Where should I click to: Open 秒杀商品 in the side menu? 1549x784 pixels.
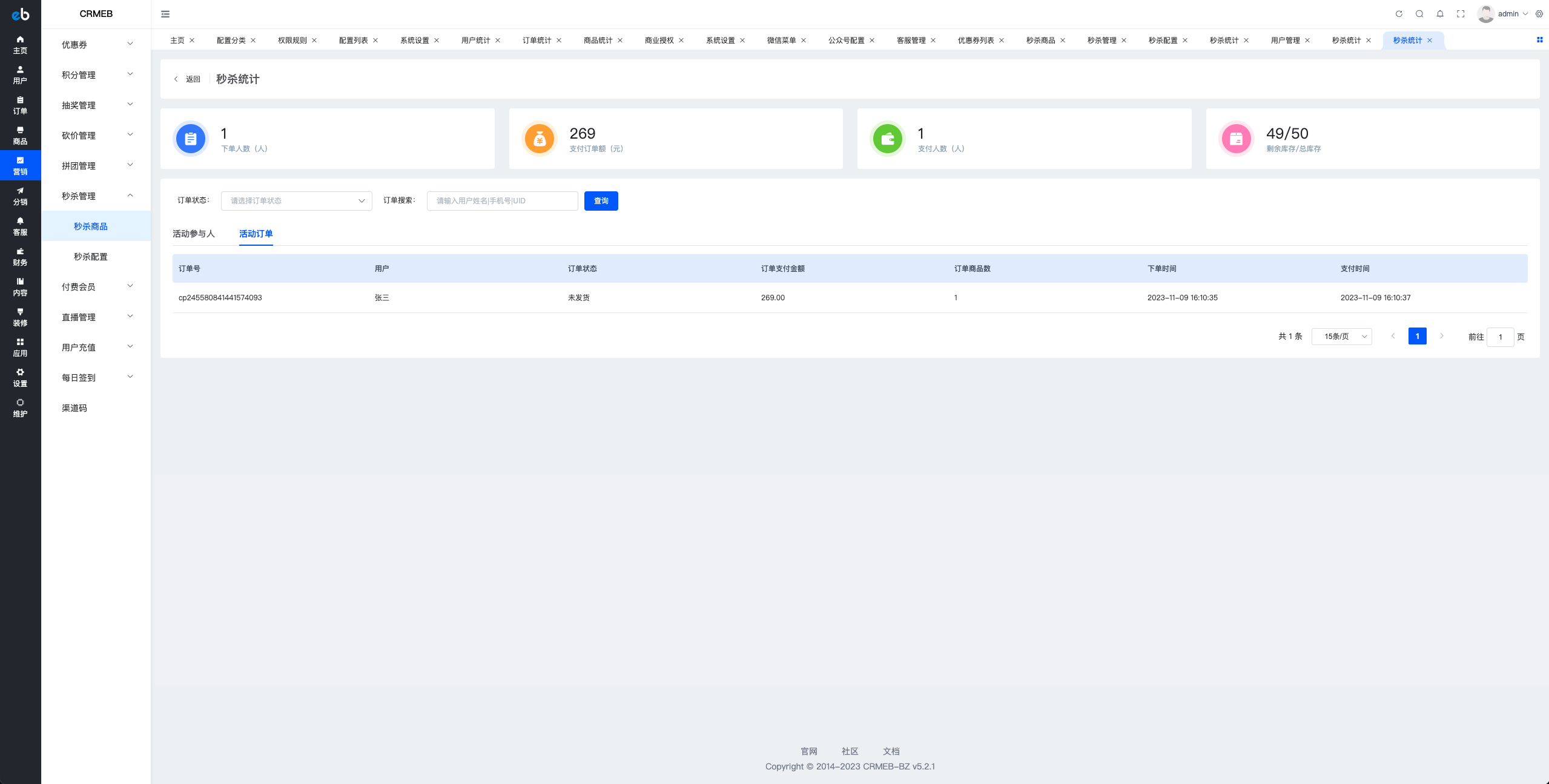click(96, 226)
